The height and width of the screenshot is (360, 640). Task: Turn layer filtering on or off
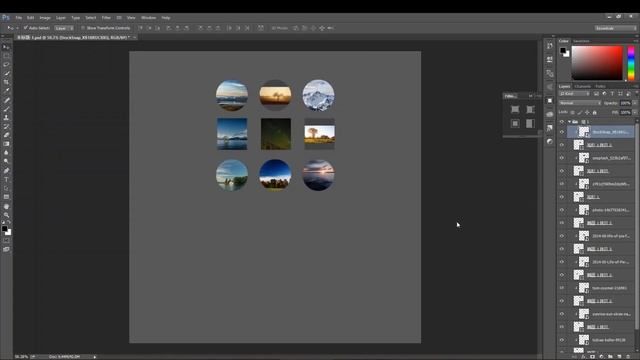636,94
